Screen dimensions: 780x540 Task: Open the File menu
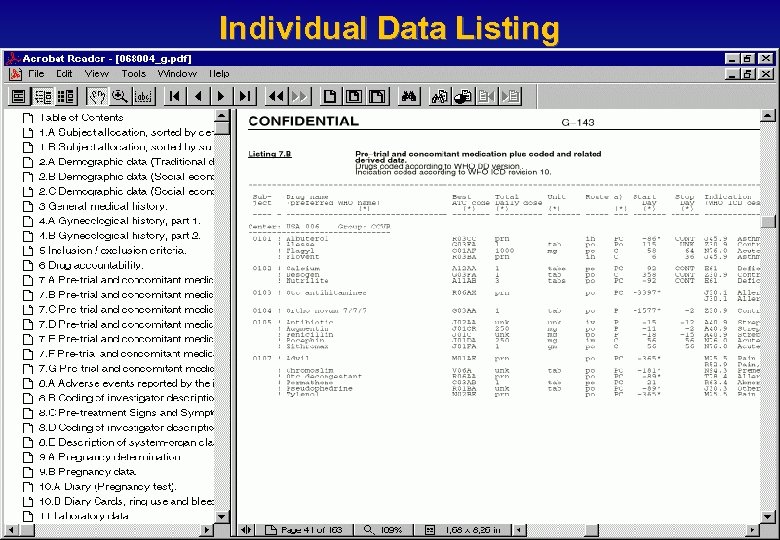(36, 74)
